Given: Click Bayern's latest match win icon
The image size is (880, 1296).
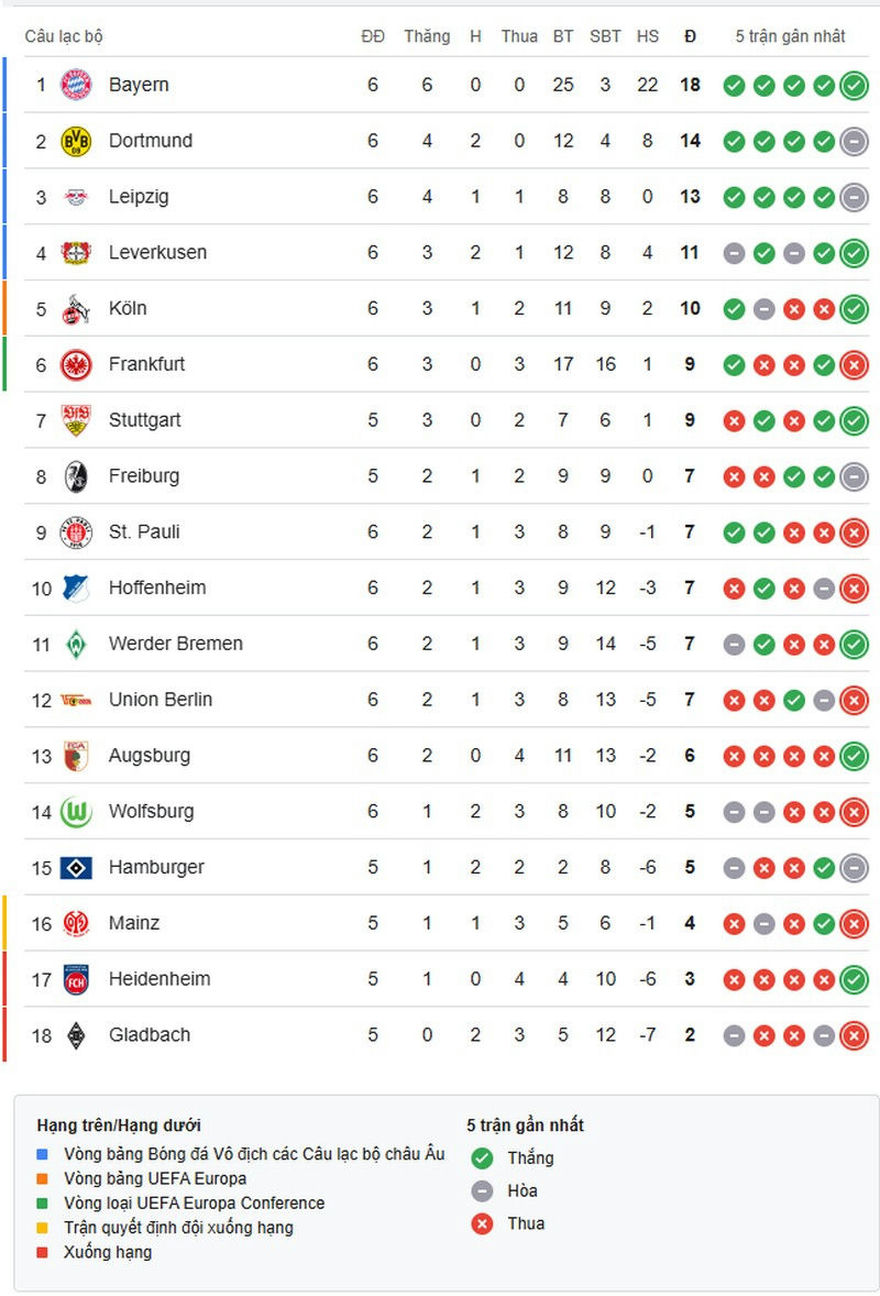Looking at the screenshot, I should point(854,86).
